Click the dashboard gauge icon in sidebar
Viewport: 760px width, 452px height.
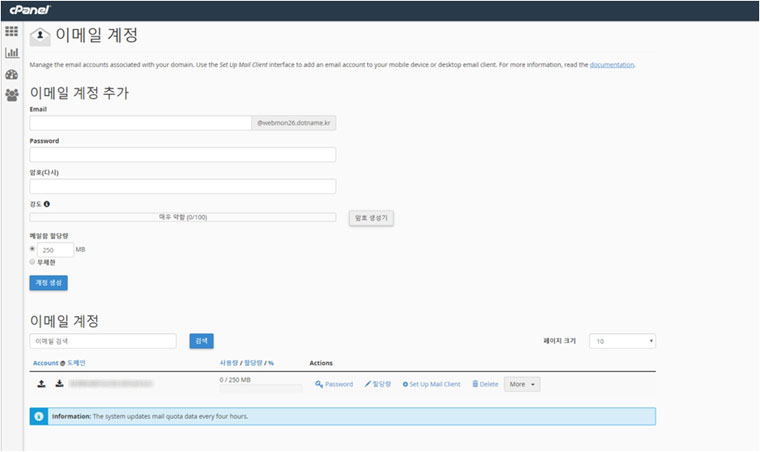pos(12,74)
